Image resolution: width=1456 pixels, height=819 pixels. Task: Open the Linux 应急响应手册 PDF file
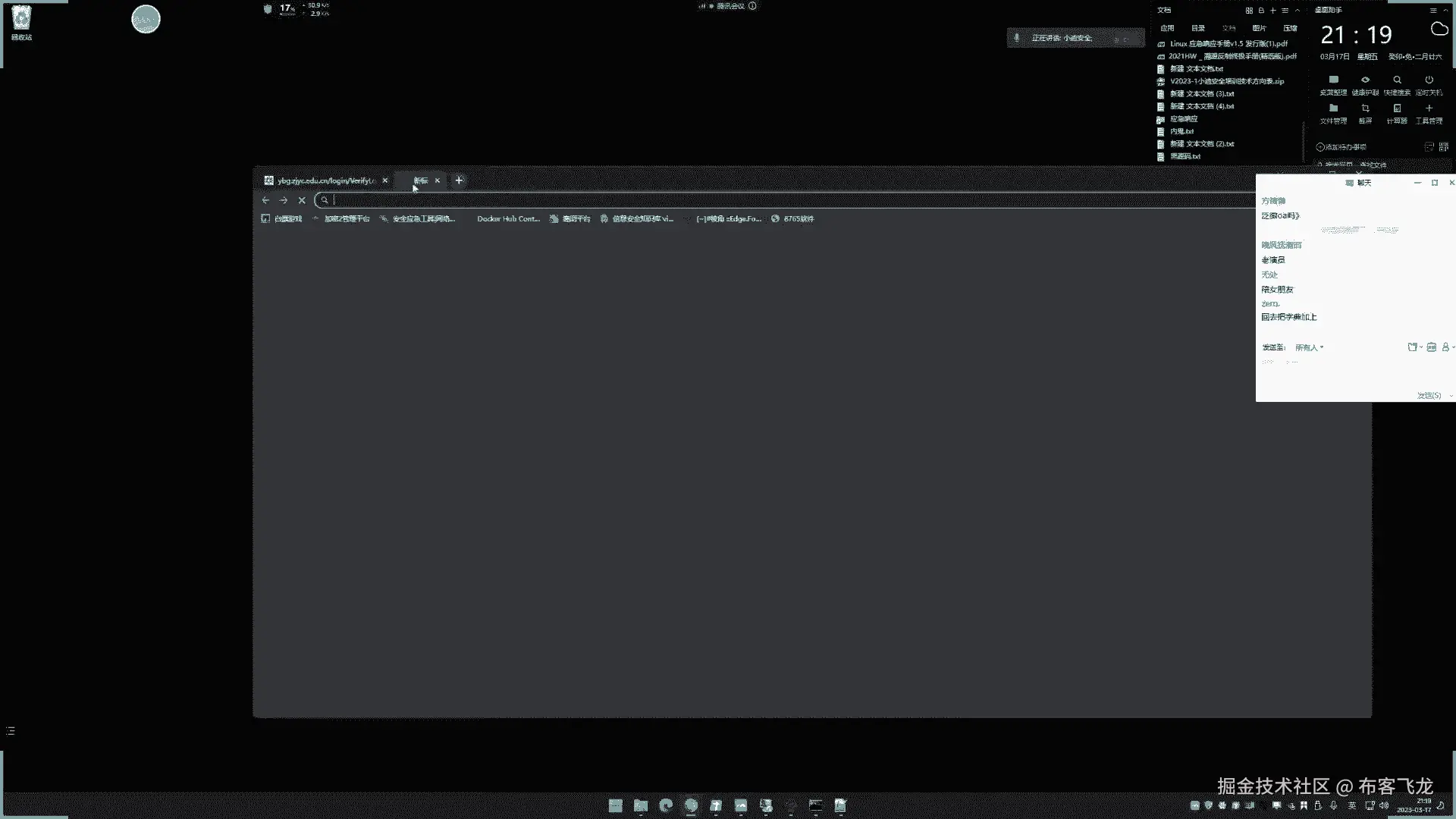click(x=1228, y=44)
